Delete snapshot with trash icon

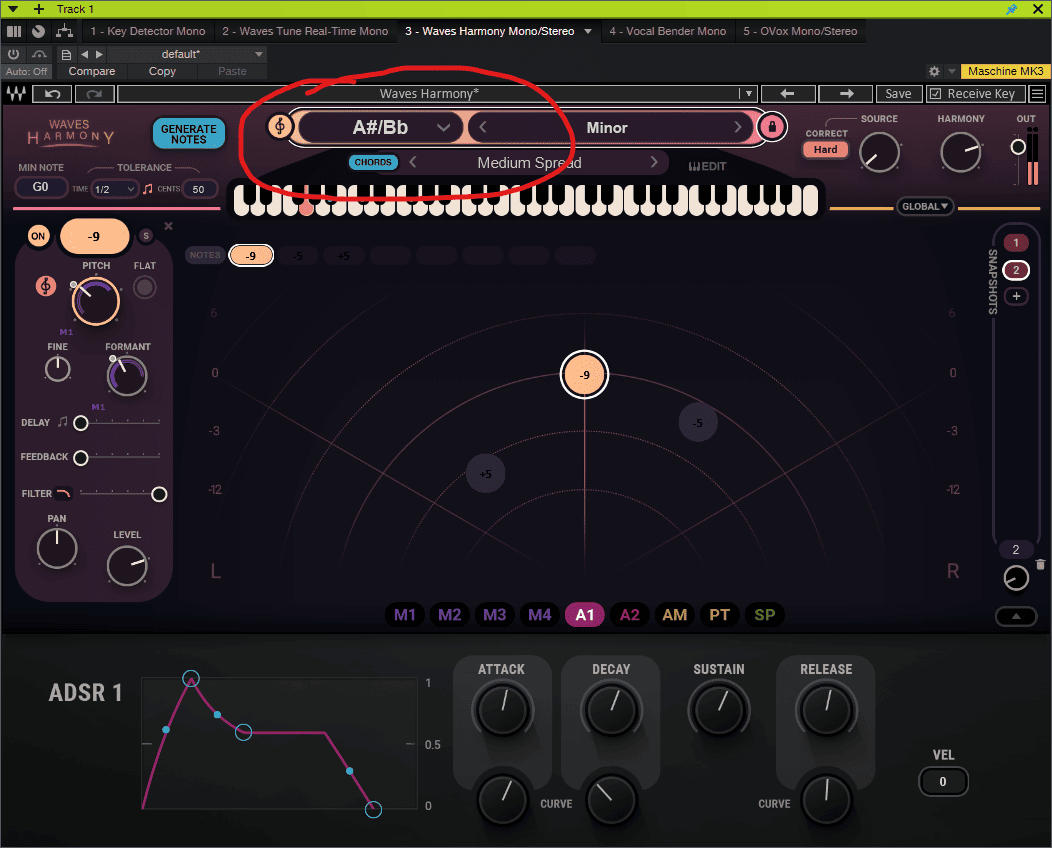click(1040, 564)
